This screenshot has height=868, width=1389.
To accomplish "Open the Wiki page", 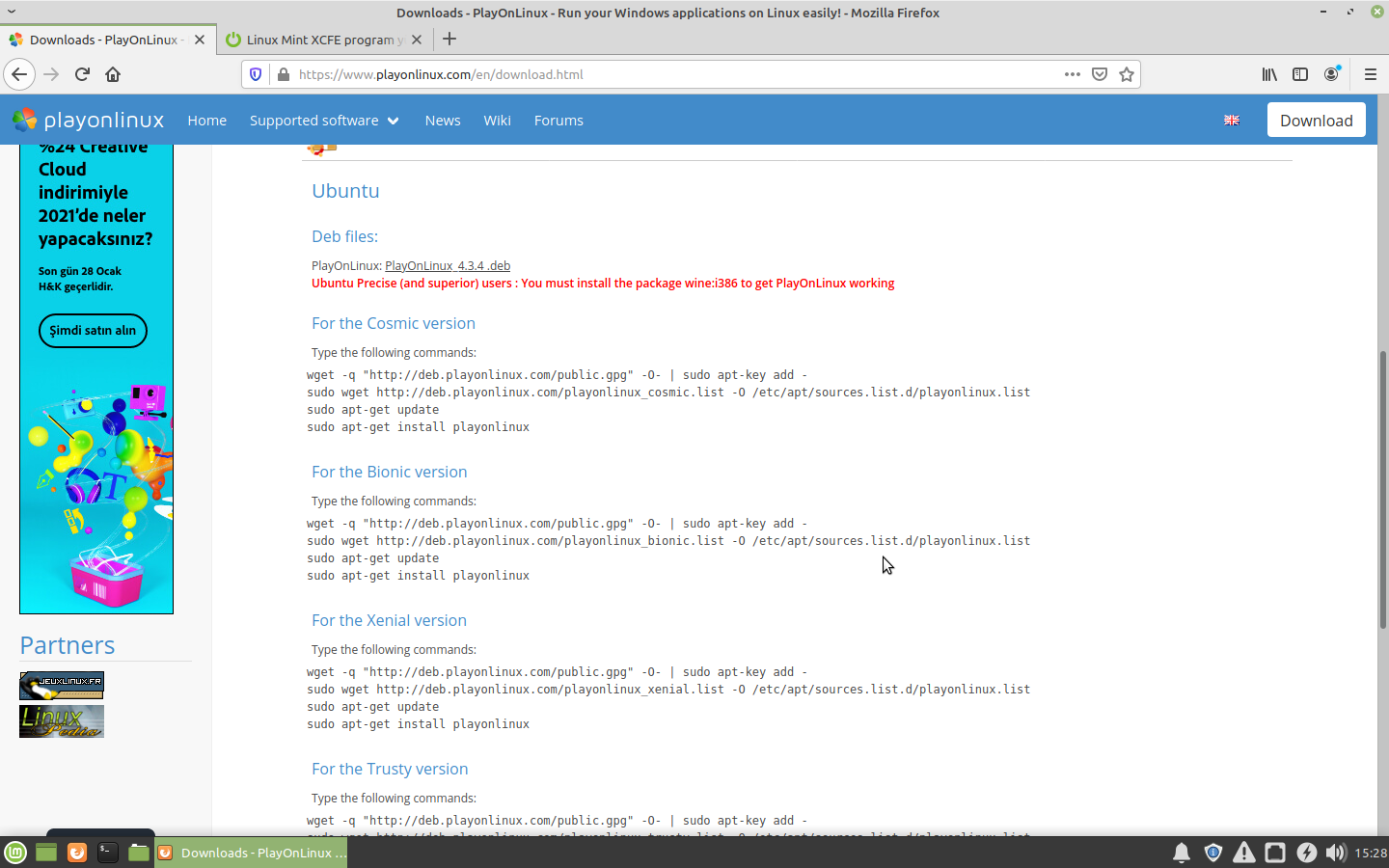I will [497, 121].
